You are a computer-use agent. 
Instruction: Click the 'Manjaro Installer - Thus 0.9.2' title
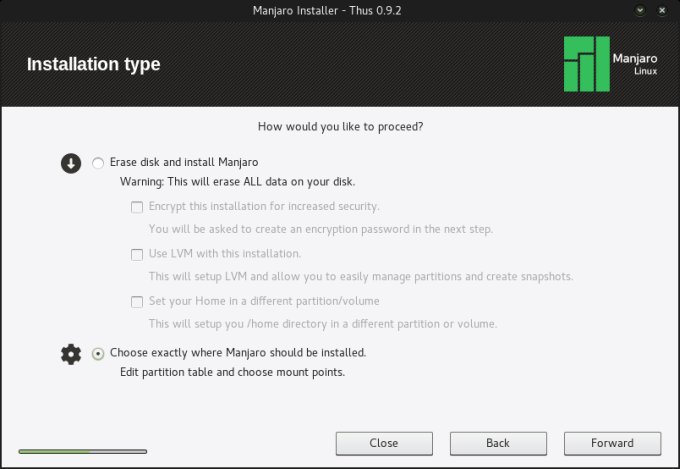click(327, 10)
